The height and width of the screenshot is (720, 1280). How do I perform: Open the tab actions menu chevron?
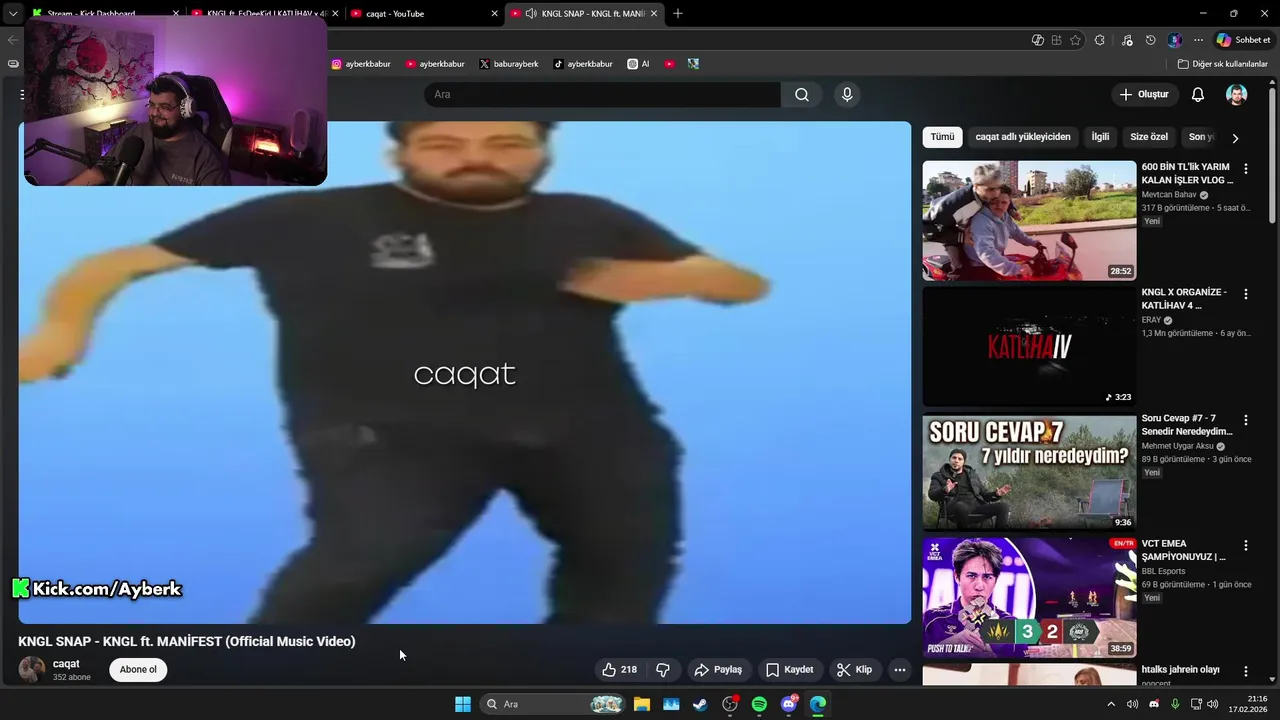[x=12, y=13]
